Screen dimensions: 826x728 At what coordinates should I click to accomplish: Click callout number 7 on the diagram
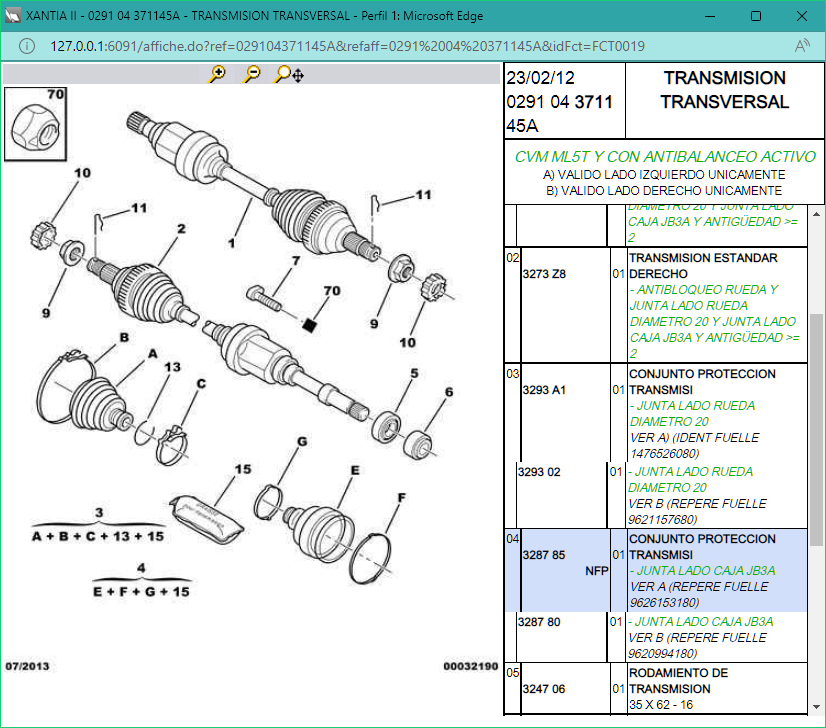296,260
